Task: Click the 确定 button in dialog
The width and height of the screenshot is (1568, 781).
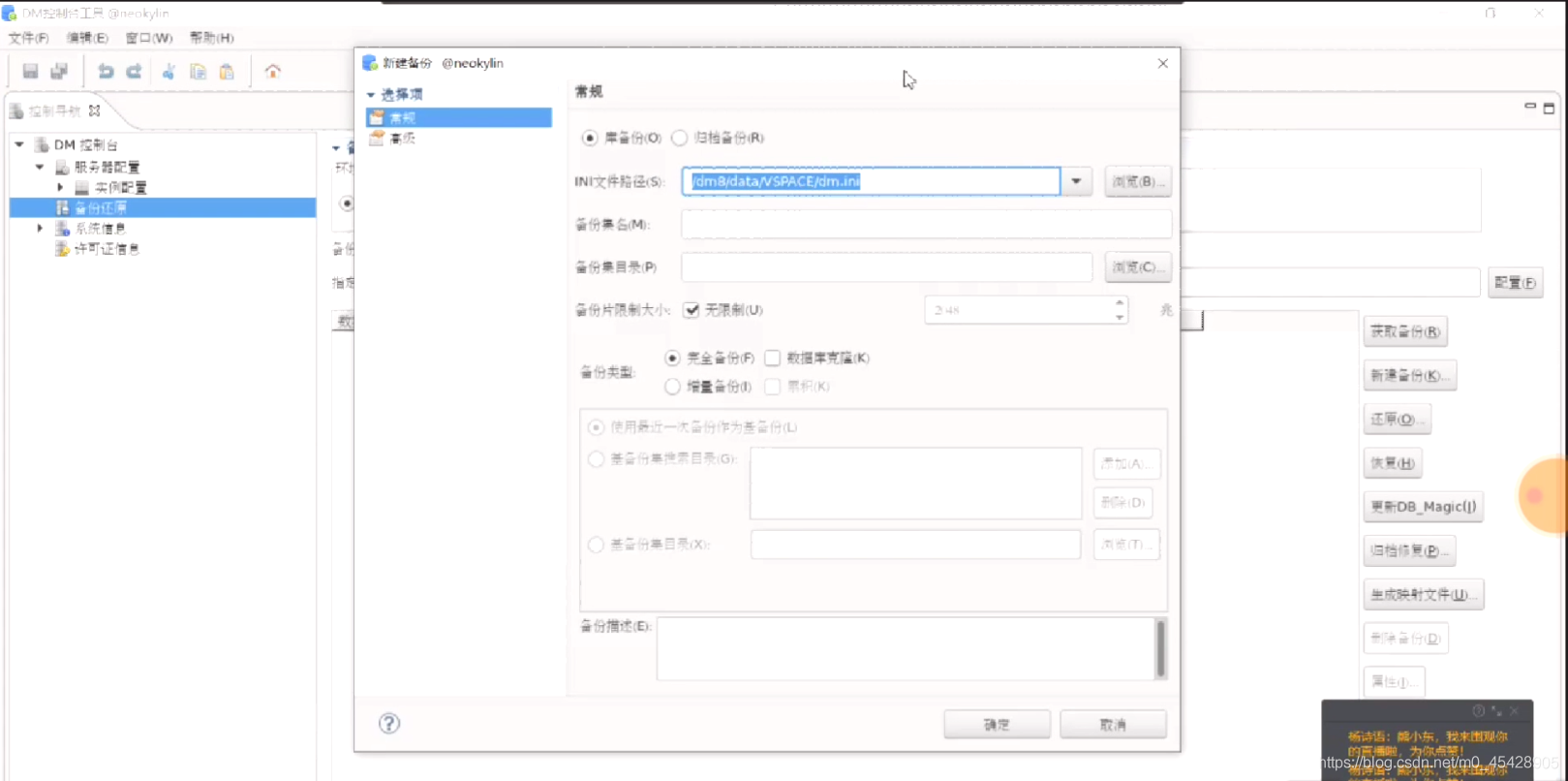Action: [x=997, y=724]
